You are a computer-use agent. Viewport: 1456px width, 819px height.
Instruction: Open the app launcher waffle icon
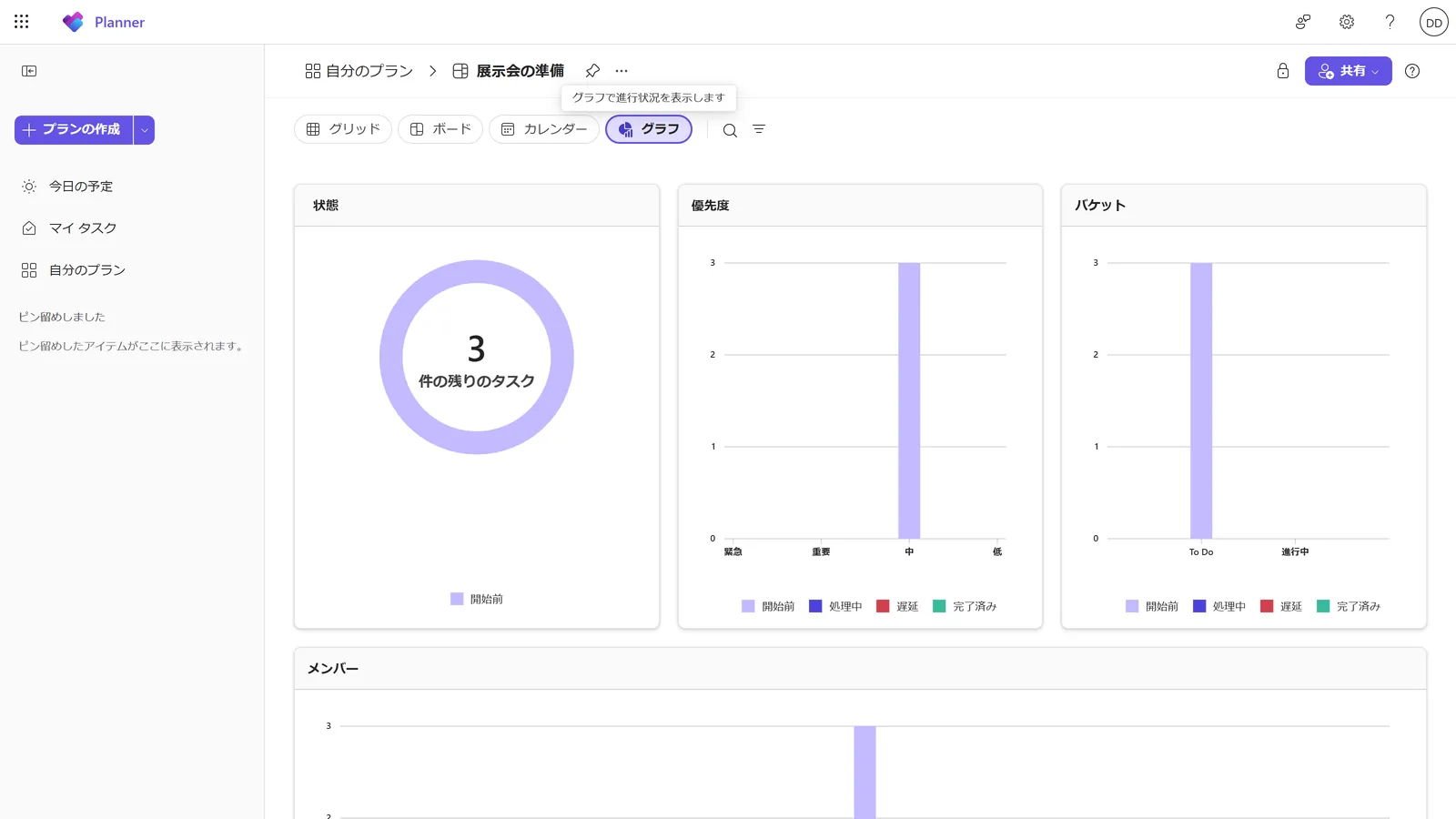click(22, 22)
